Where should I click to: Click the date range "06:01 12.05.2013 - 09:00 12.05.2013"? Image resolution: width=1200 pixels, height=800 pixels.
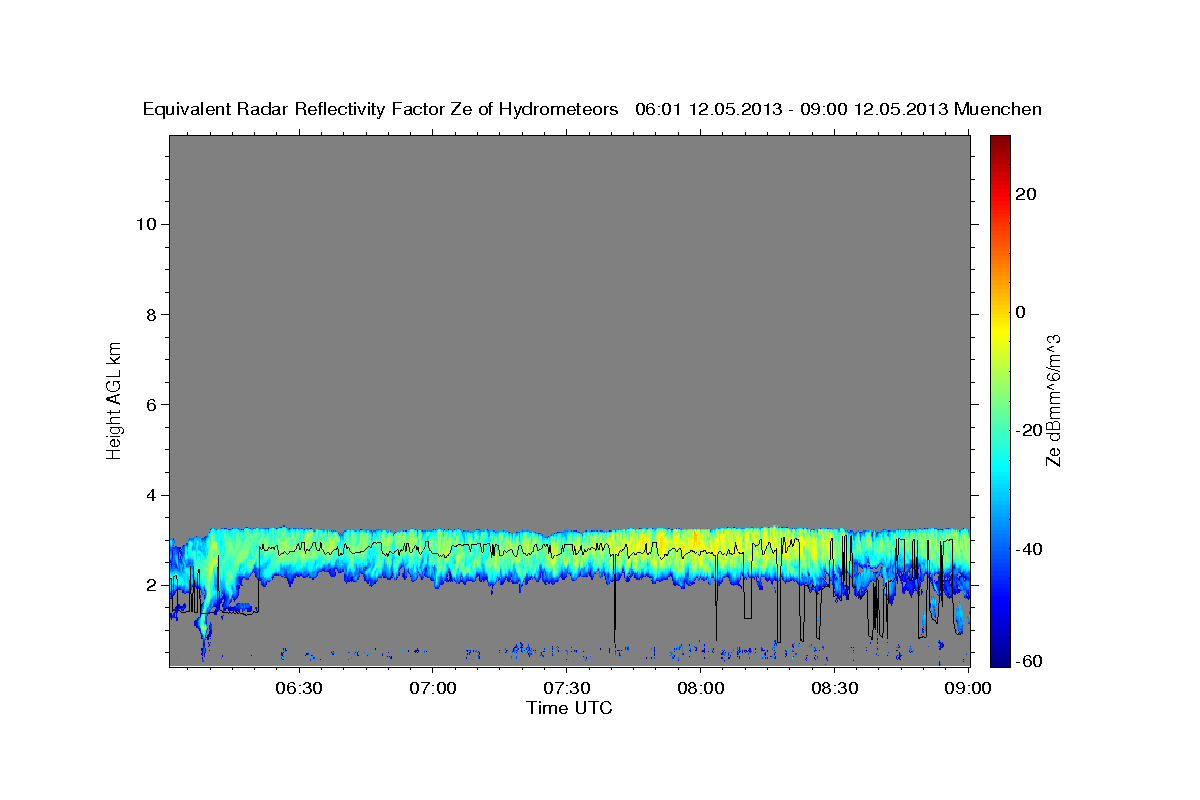coord(791,109)
